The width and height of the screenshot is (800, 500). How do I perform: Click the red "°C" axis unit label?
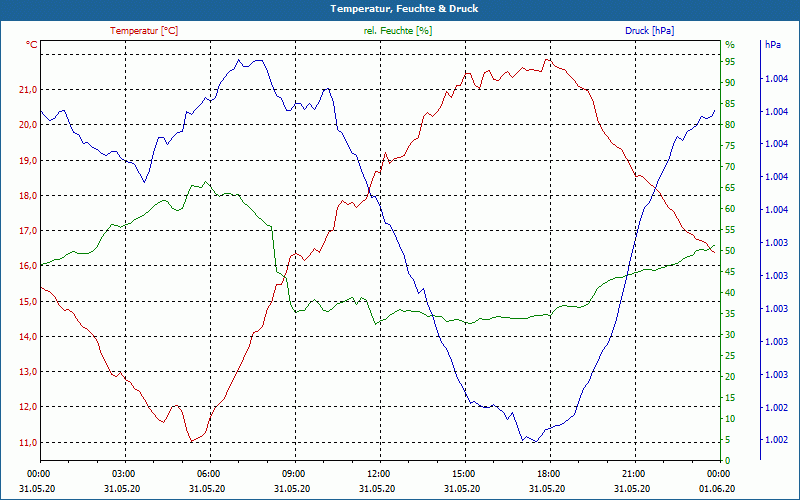32,45
